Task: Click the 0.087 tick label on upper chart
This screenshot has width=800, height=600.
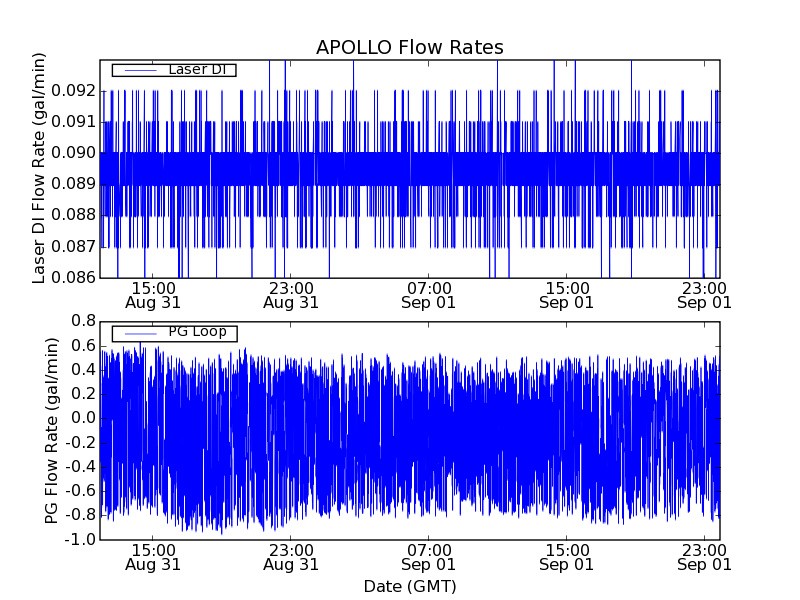Action: pyautogui.click(x=73, y=246)
